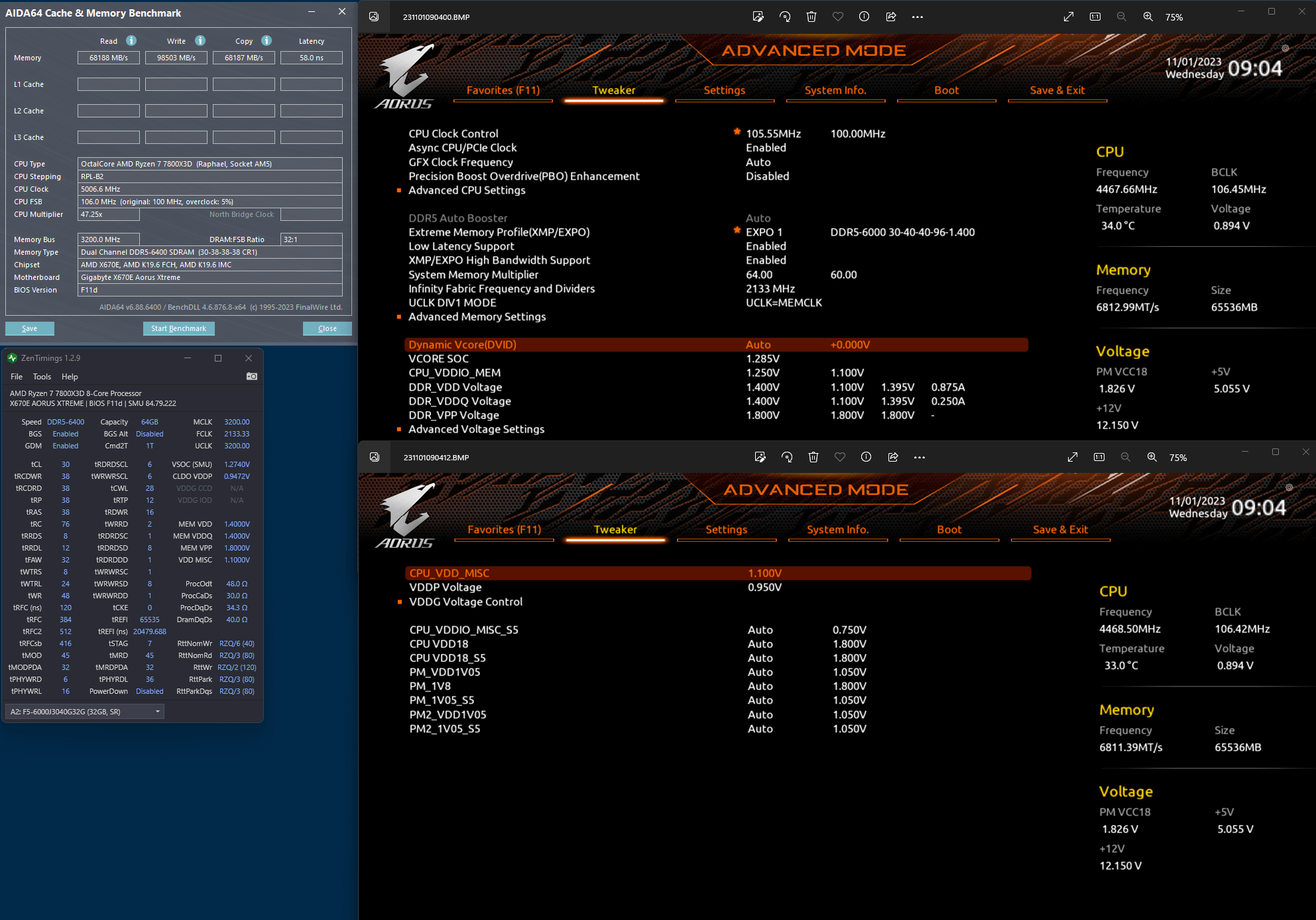Click the Start Benchmark button
The width and height of the screenshot is (1316, 920).
pos(178,328)
